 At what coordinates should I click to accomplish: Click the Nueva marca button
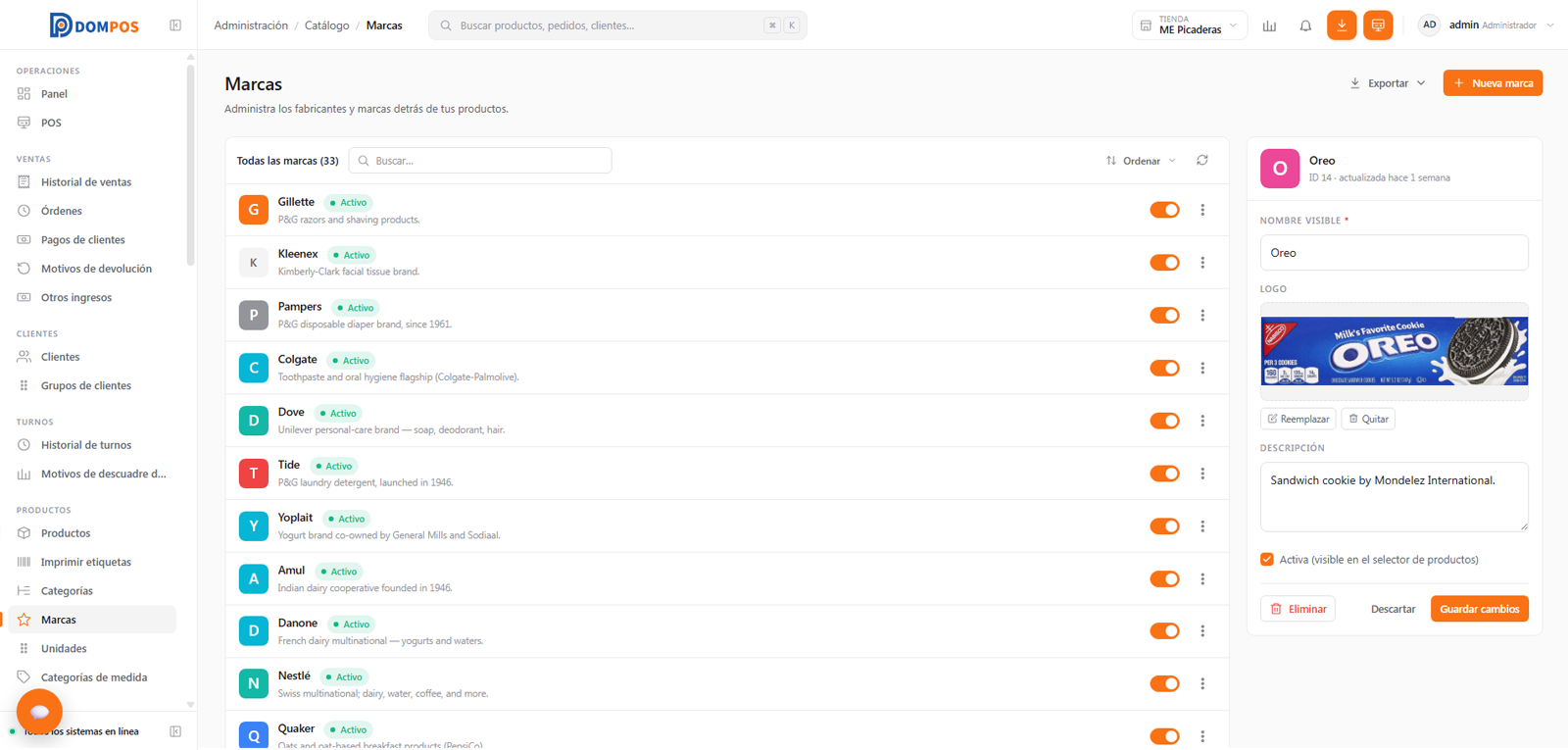[1493, 83]
